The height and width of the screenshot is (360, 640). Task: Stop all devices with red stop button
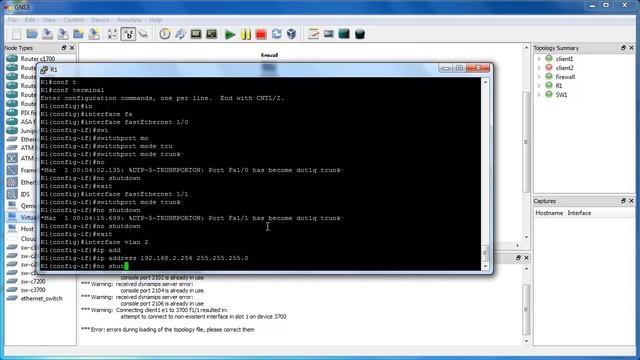[261, 34]
